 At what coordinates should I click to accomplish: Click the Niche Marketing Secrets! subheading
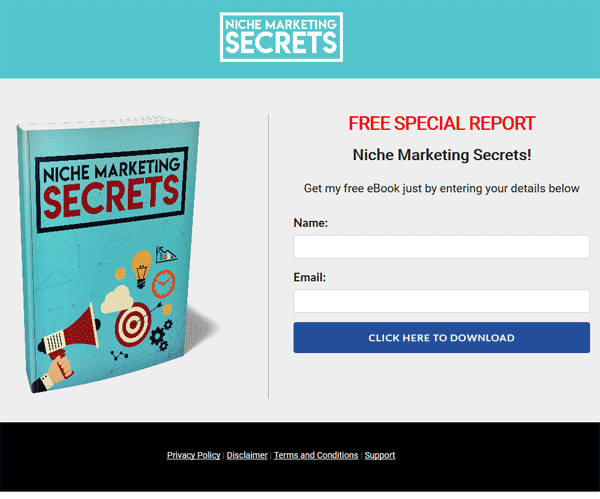pos(442,155)
